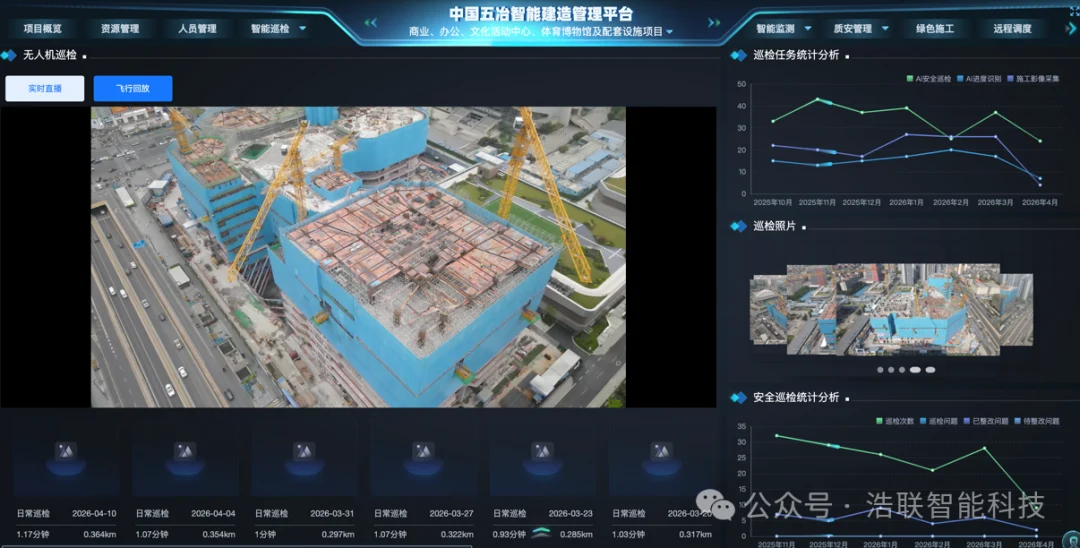Toggle the AI安全巡检 legend series

(928, 79)
